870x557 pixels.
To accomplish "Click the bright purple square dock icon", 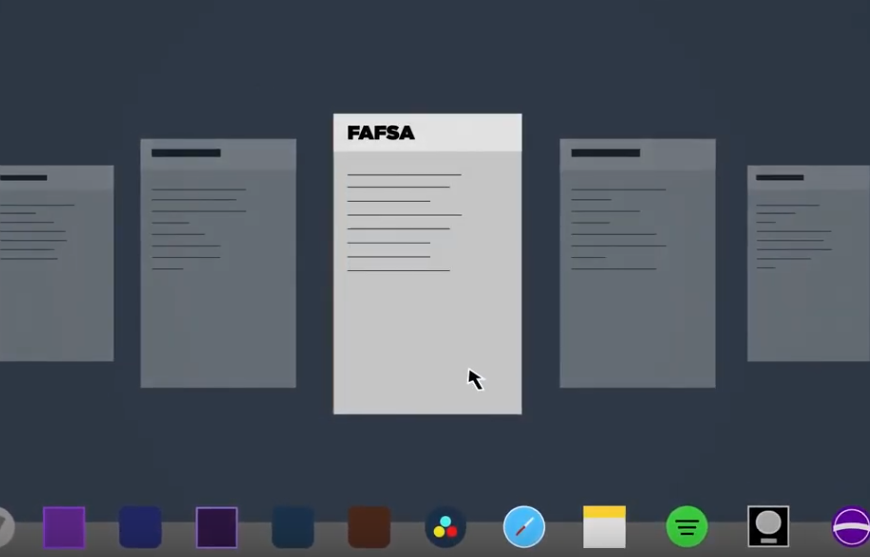I will tap(64, 527).
